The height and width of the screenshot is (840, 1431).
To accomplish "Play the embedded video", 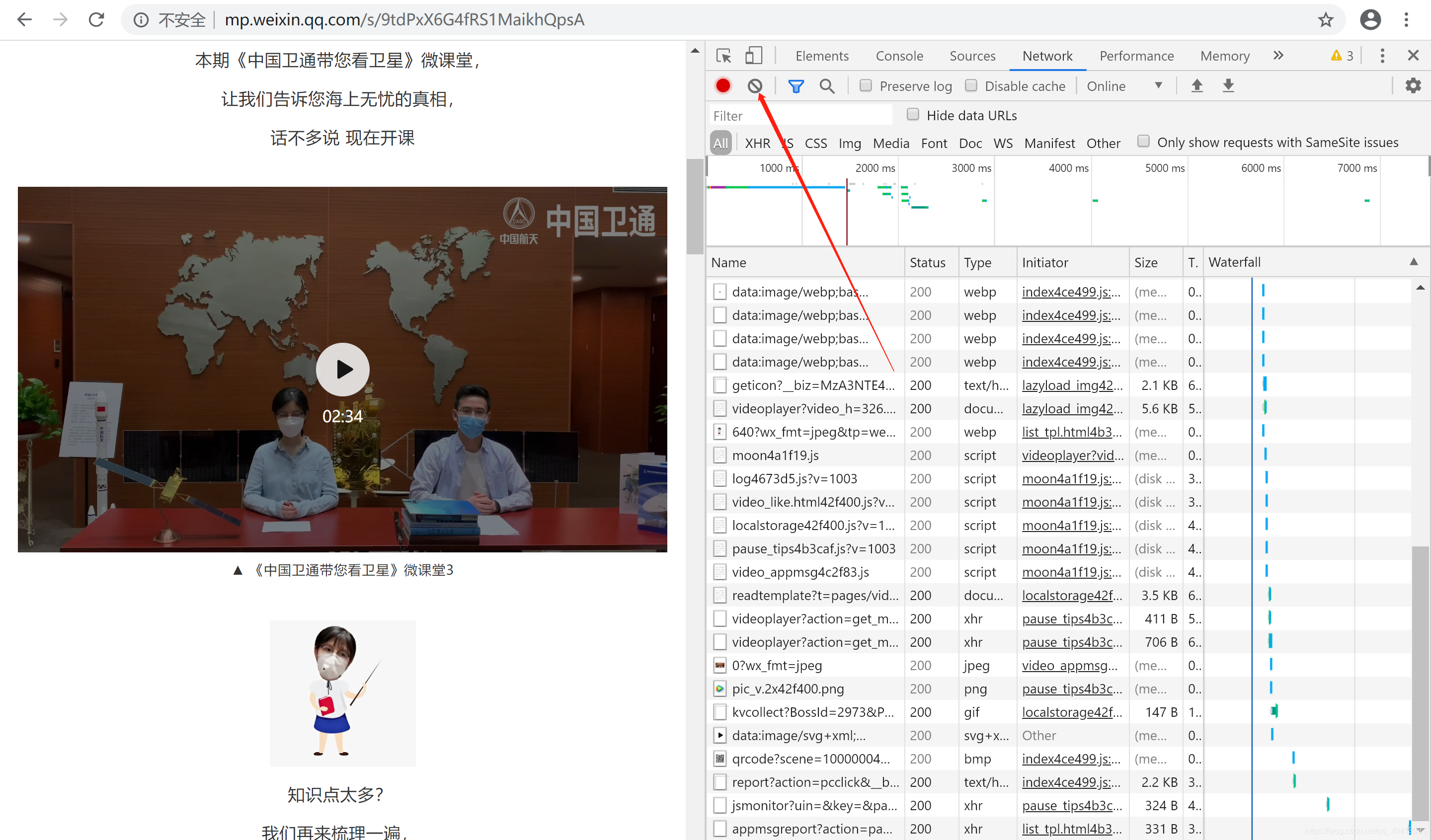I will (x=342, y=370).
